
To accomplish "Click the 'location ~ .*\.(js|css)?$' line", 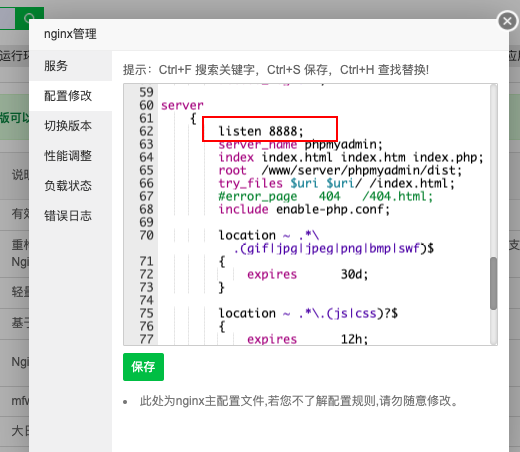I will [308, 313].
